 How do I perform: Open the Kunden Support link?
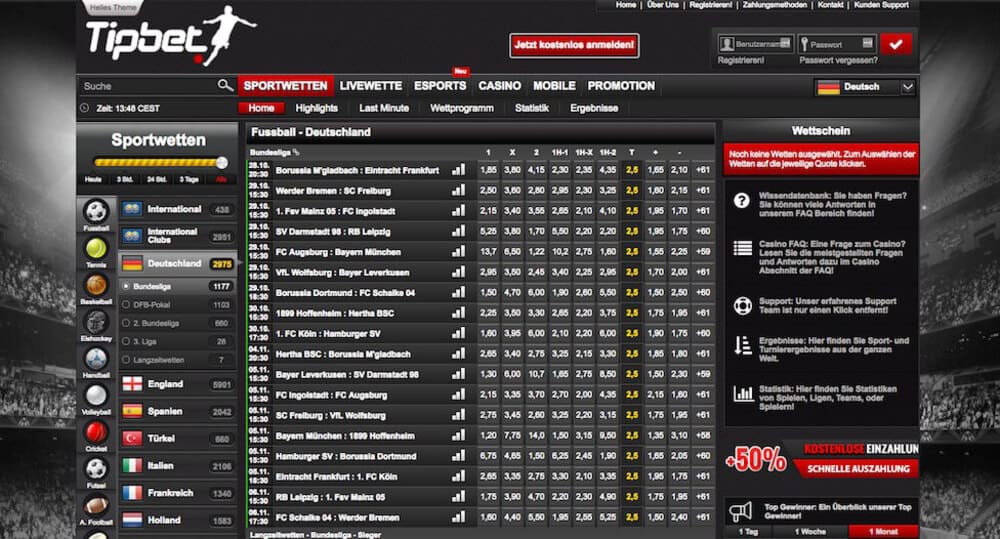[x=881, y=5]
